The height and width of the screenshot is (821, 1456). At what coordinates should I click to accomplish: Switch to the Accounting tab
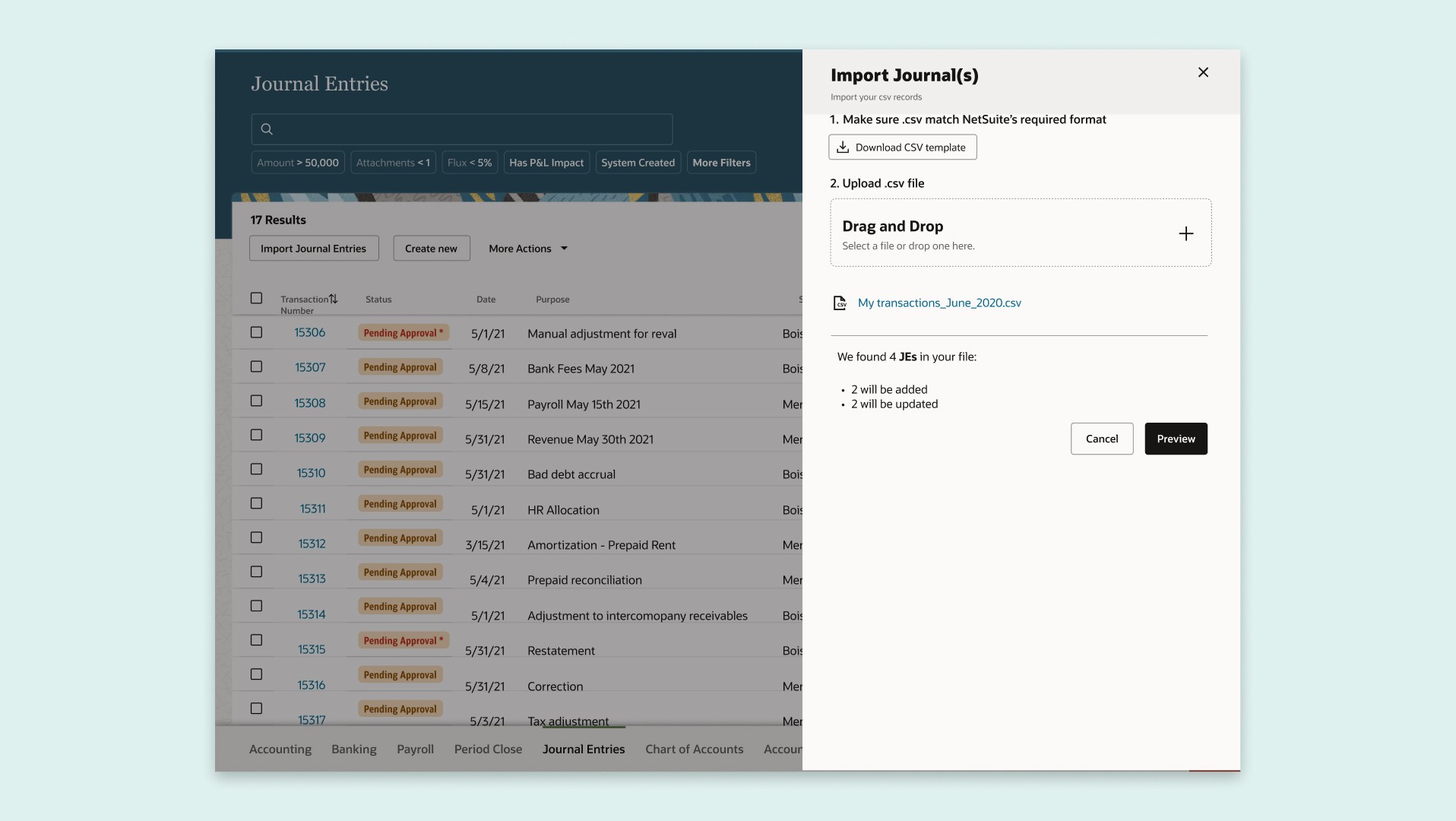tap(280, 749)
